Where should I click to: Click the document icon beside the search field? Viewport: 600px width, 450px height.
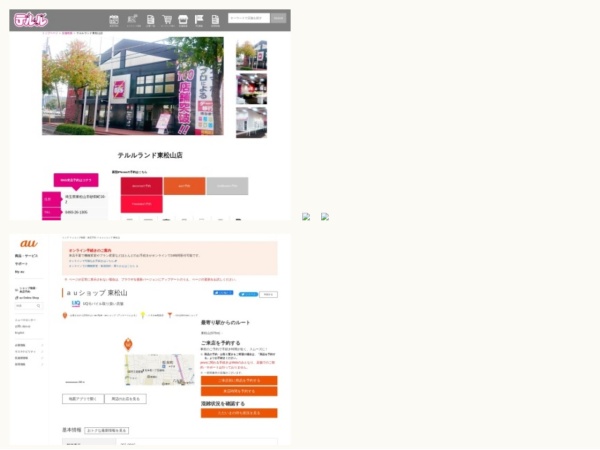[x=215, y=19]
